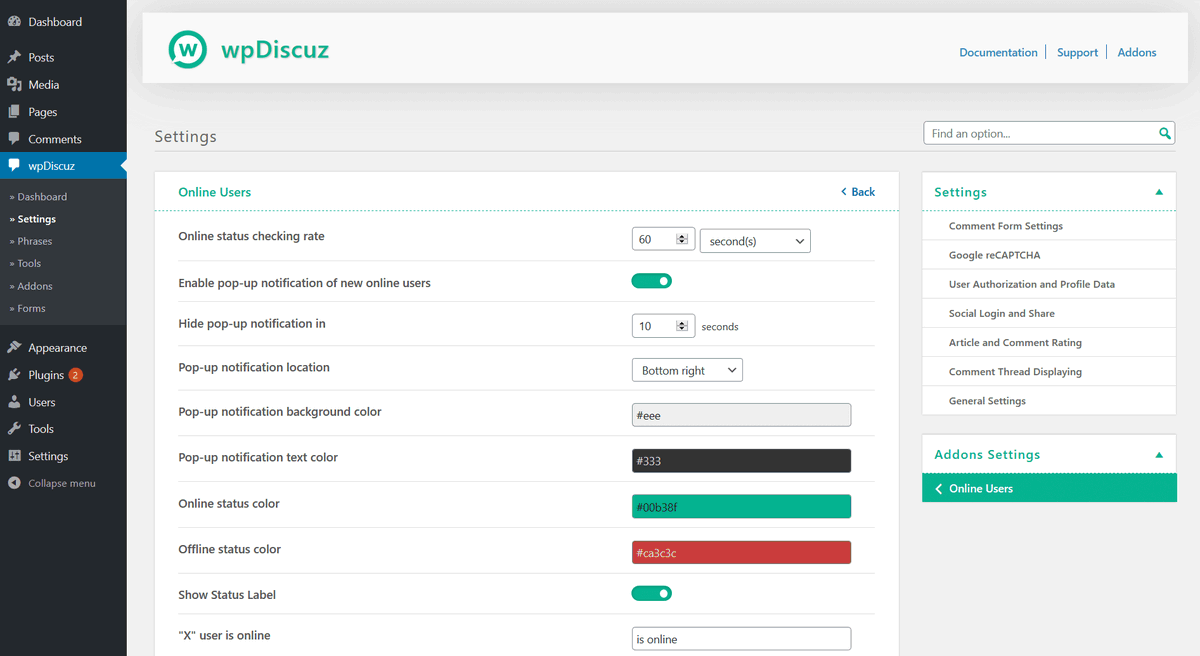The image size is (1200, 656).
Task: Go Back from Online Users settings
Action: click(857, 191)
